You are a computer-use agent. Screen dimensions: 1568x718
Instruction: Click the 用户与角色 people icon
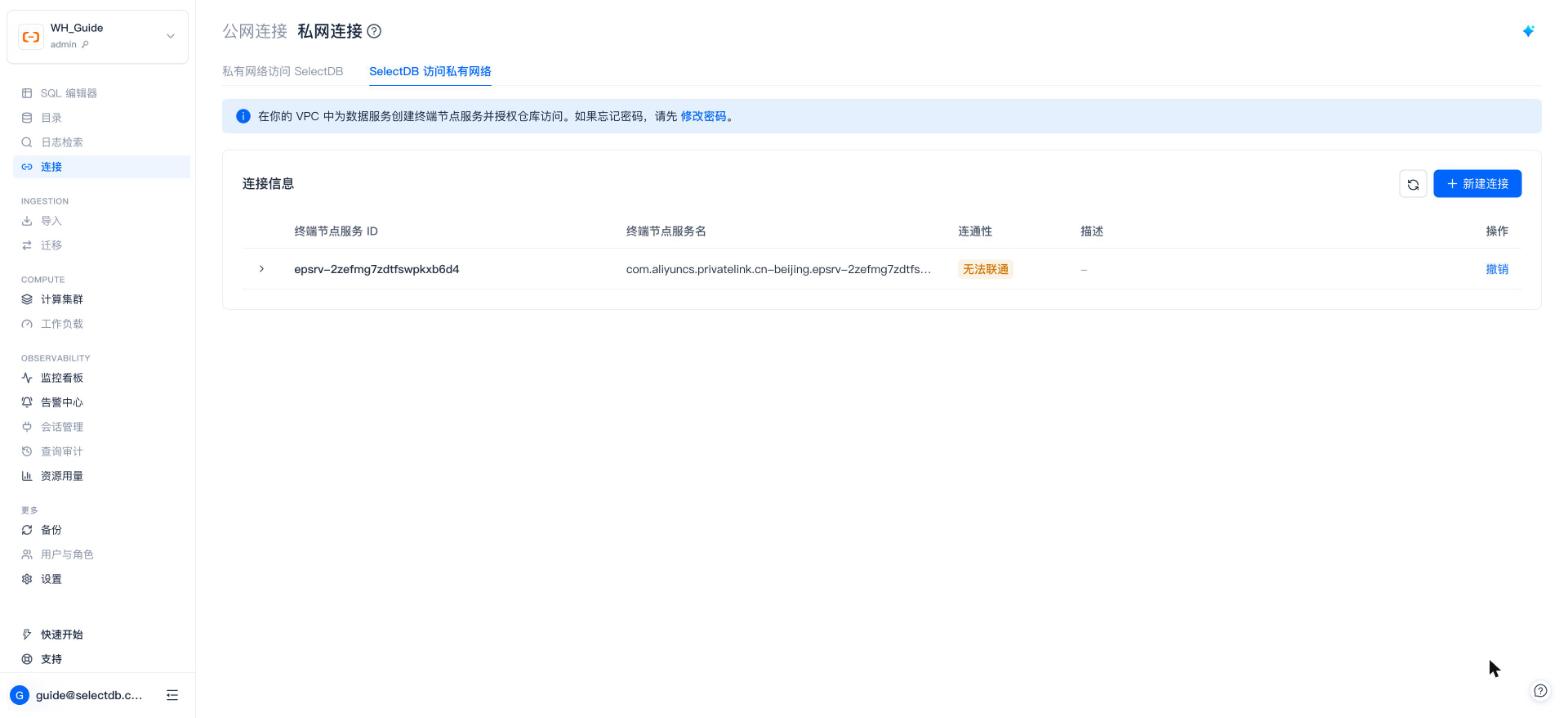point(27,554)
